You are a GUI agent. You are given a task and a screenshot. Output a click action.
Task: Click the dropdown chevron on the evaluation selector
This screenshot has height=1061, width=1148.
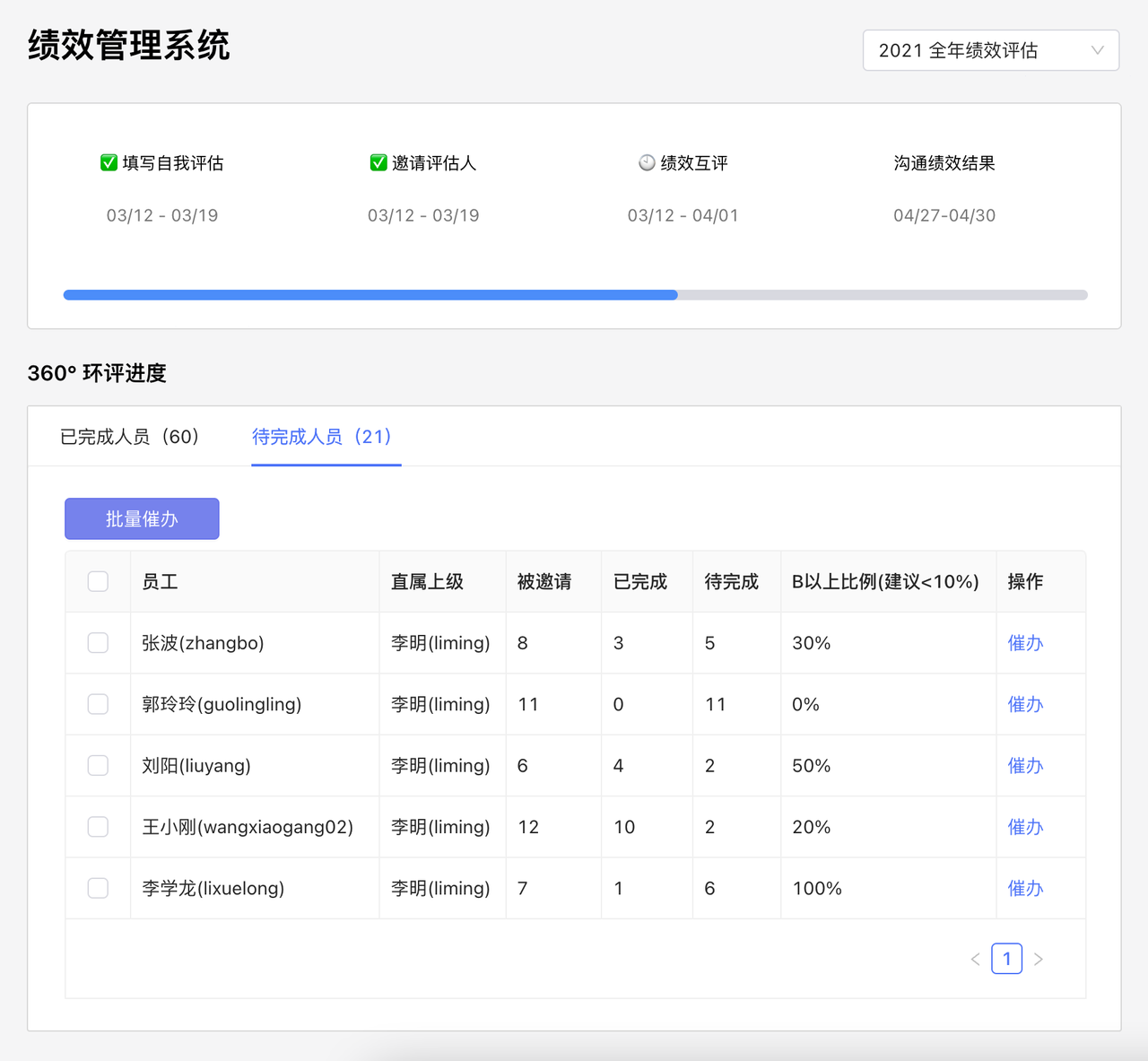1096,50
